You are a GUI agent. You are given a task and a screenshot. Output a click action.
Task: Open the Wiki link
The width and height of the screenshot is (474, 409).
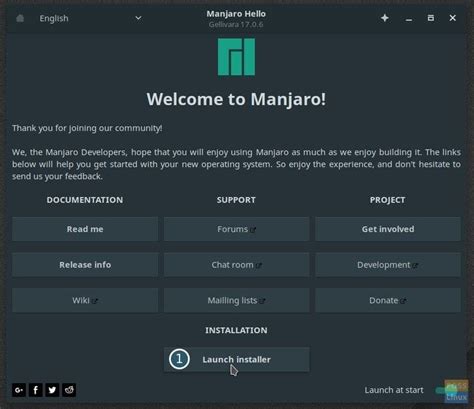click(85, 300)
